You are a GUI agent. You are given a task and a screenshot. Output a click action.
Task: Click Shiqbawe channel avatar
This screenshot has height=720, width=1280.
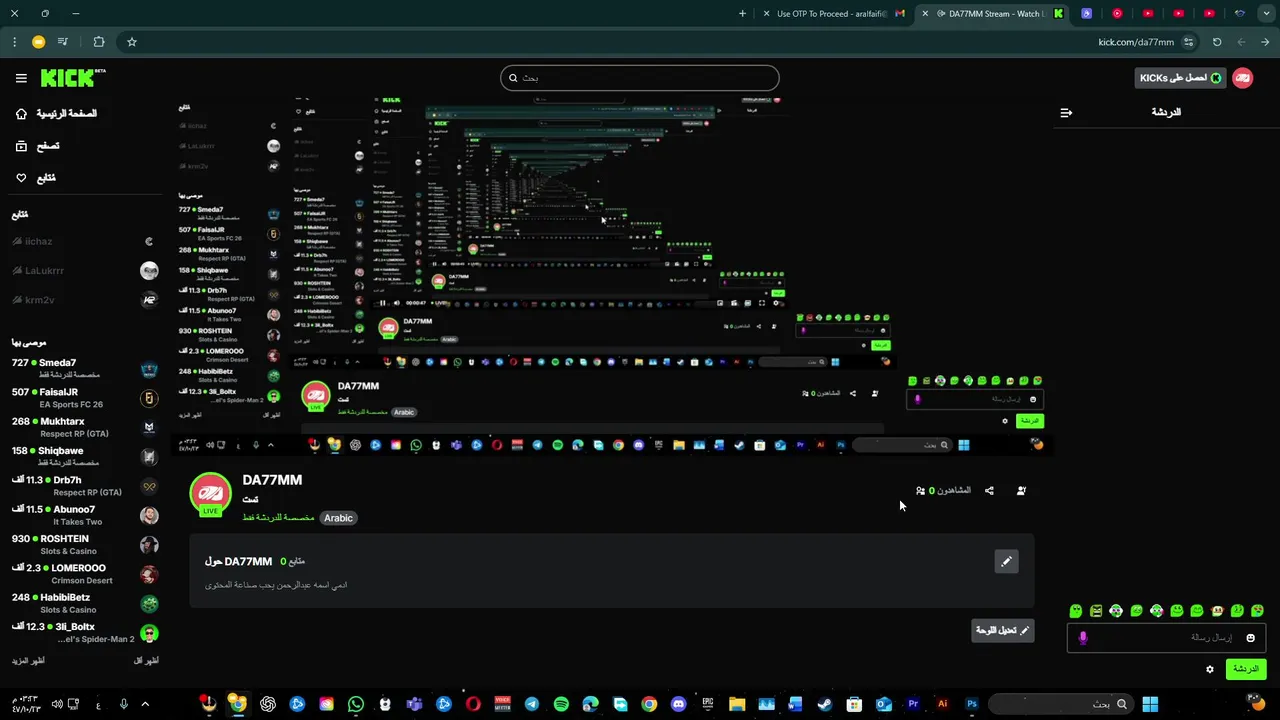149,457
